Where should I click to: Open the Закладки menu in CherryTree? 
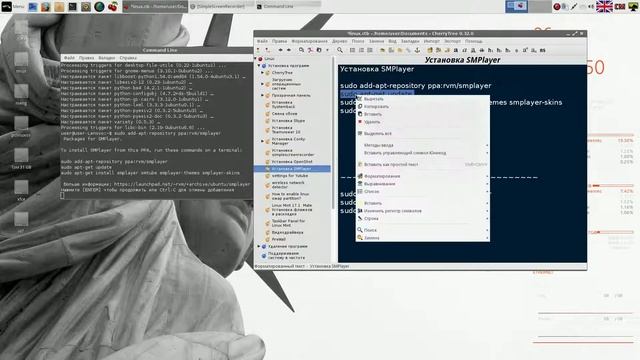pyautogui.click(x=410, y=41)
